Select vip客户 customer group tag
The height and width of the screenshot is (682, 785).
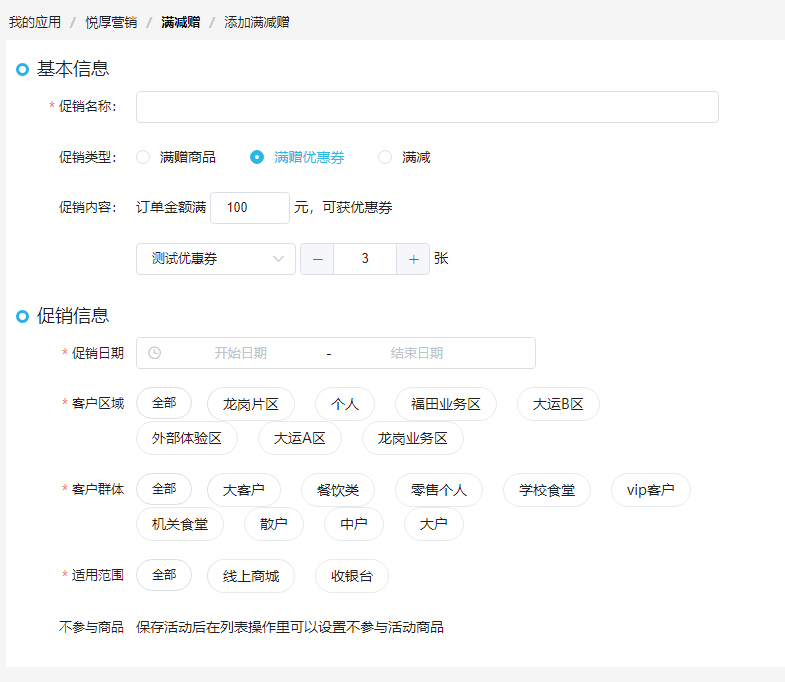[x=650, y=490]
